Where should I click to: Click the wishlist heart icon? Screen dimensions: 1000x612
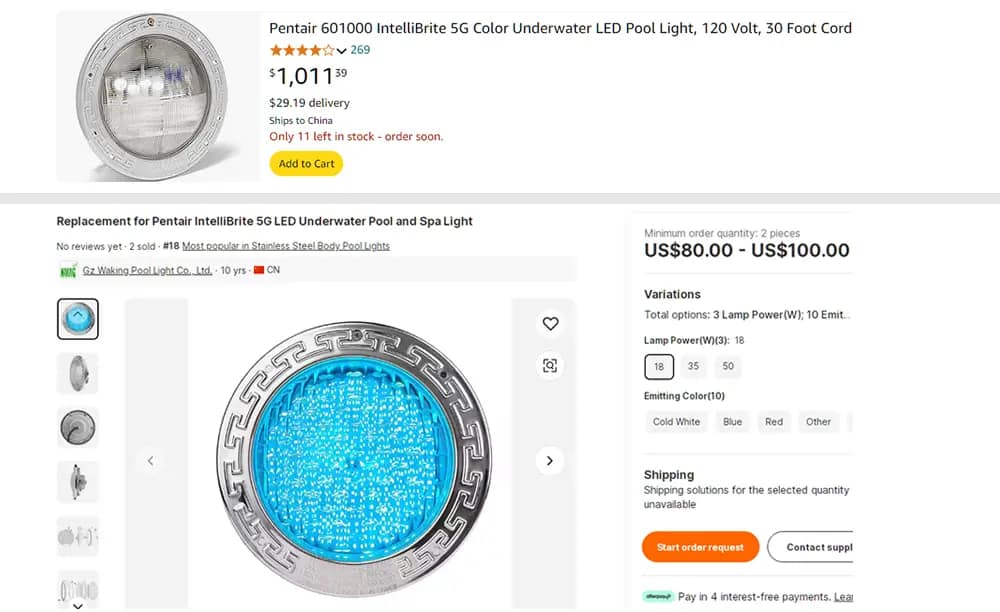pyautogui.click(x=550, y=323)
